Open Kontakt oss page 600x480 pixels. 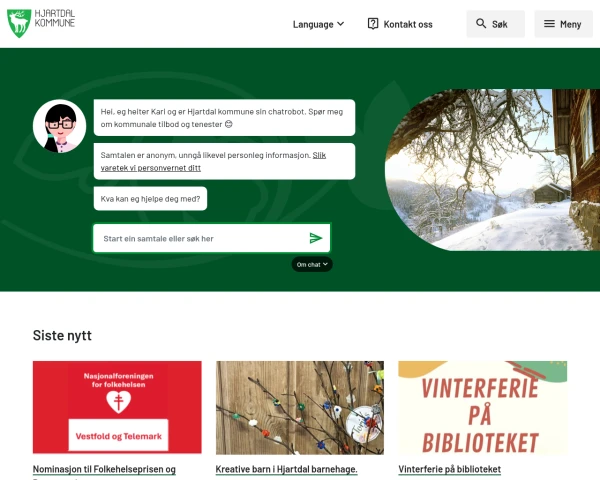[400, 24]
